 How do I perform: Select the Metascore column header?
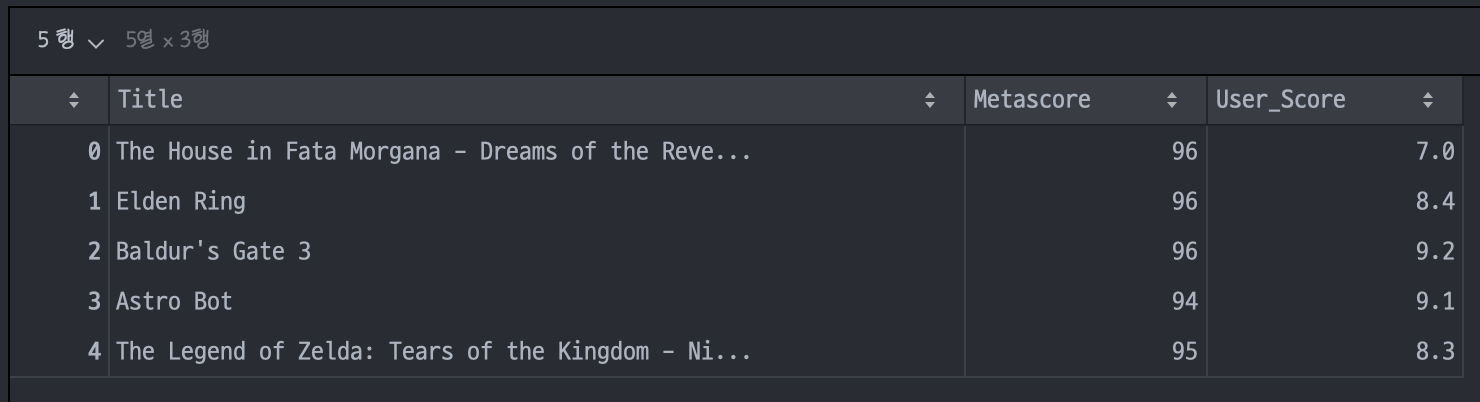click(x=1085, y=100)
